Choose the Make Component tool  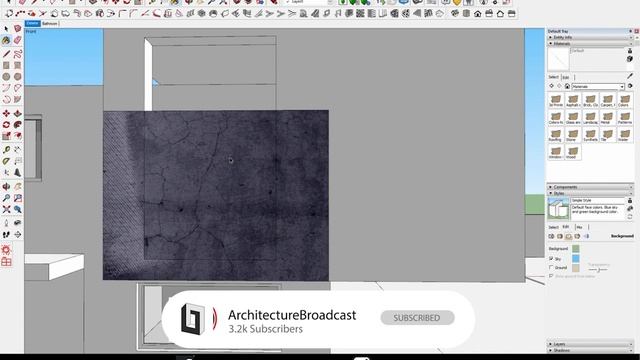(x=18, y=29)
